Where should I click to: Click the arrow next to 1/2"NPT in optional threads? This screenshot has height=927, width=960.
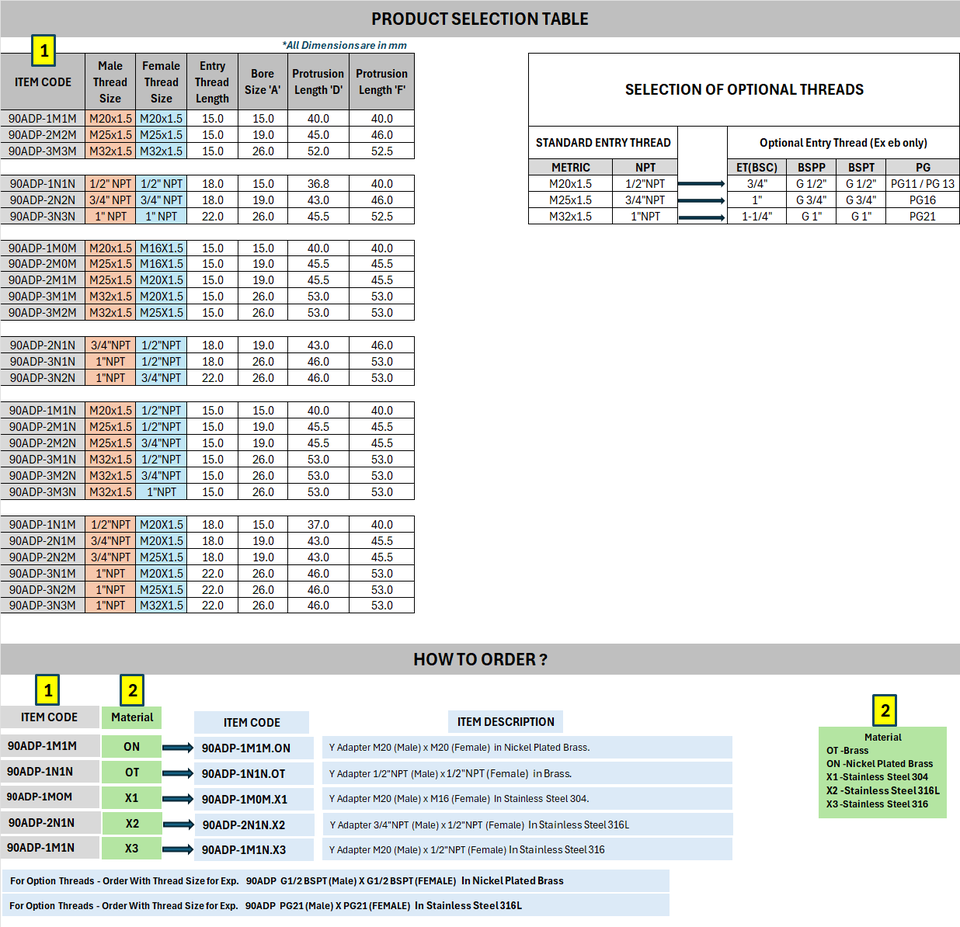coord(703,184)
